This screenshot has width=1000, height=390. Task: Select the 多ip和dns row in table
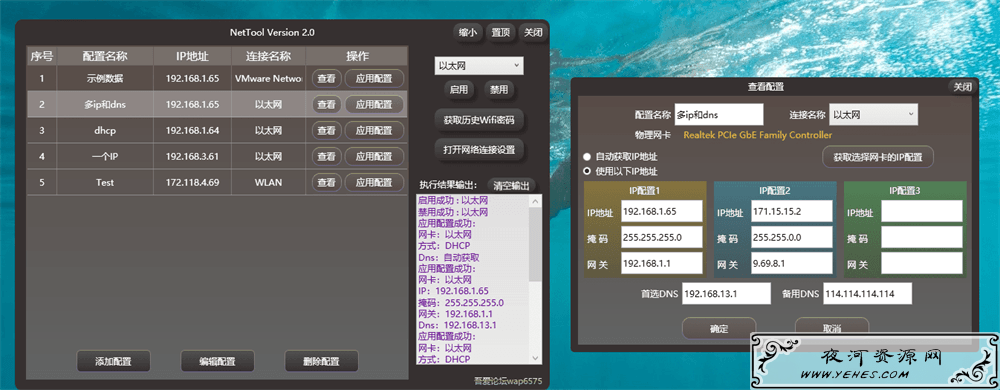[217, 105]
